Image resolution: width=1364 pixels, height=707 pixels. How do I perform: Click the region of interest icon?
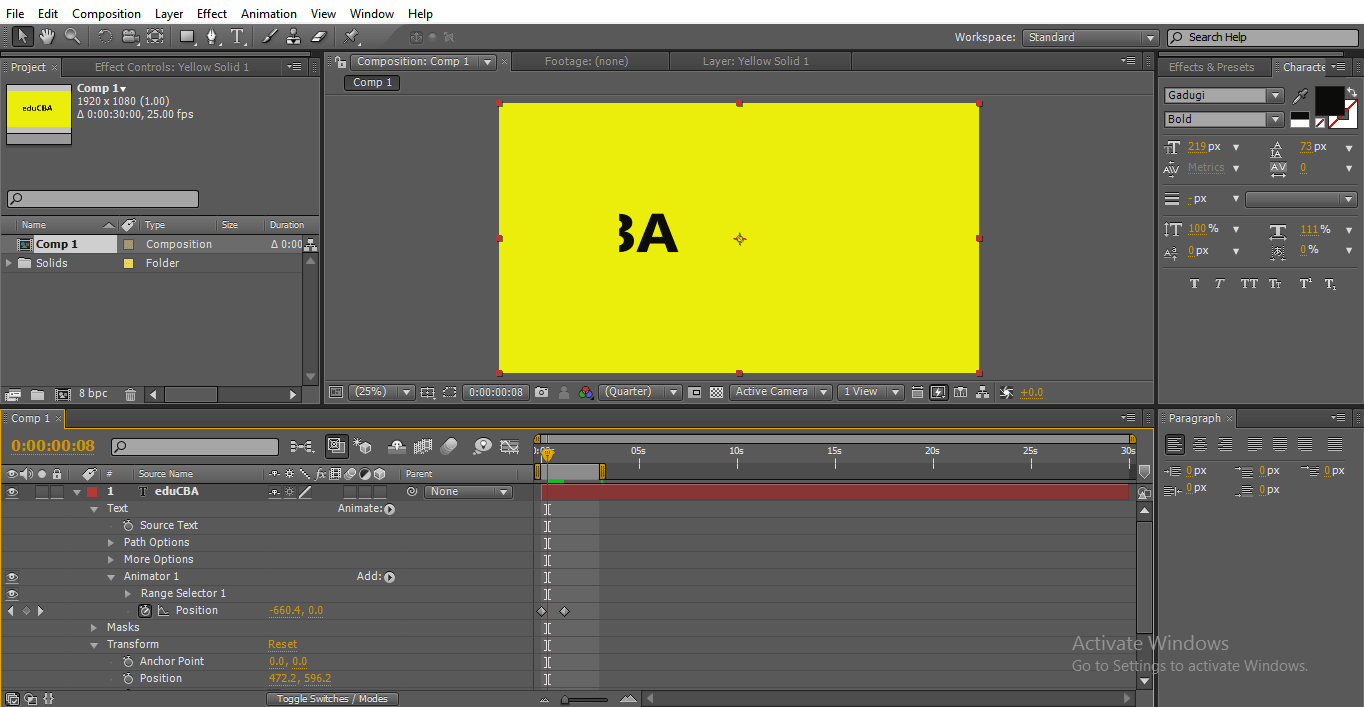point(450,392)
